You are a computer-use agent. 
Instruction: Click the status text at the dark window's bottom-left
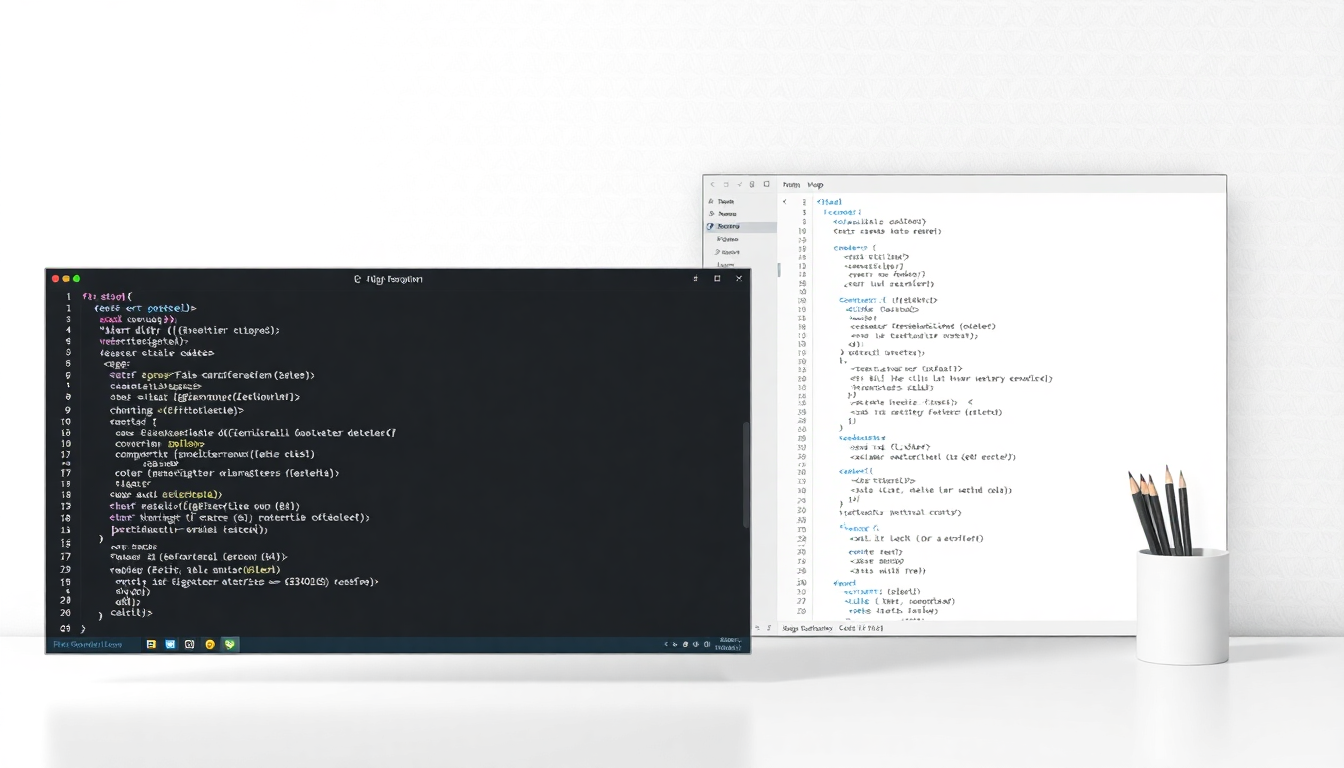[88, 645]
